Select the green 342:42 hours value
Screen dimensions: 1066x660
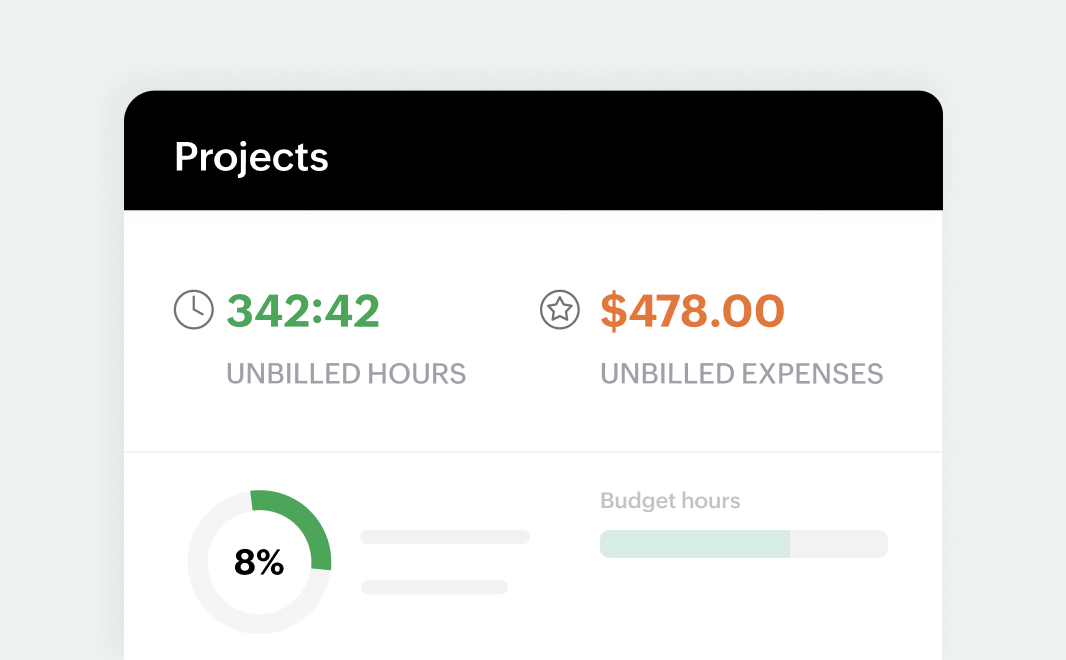click(303, 311)
